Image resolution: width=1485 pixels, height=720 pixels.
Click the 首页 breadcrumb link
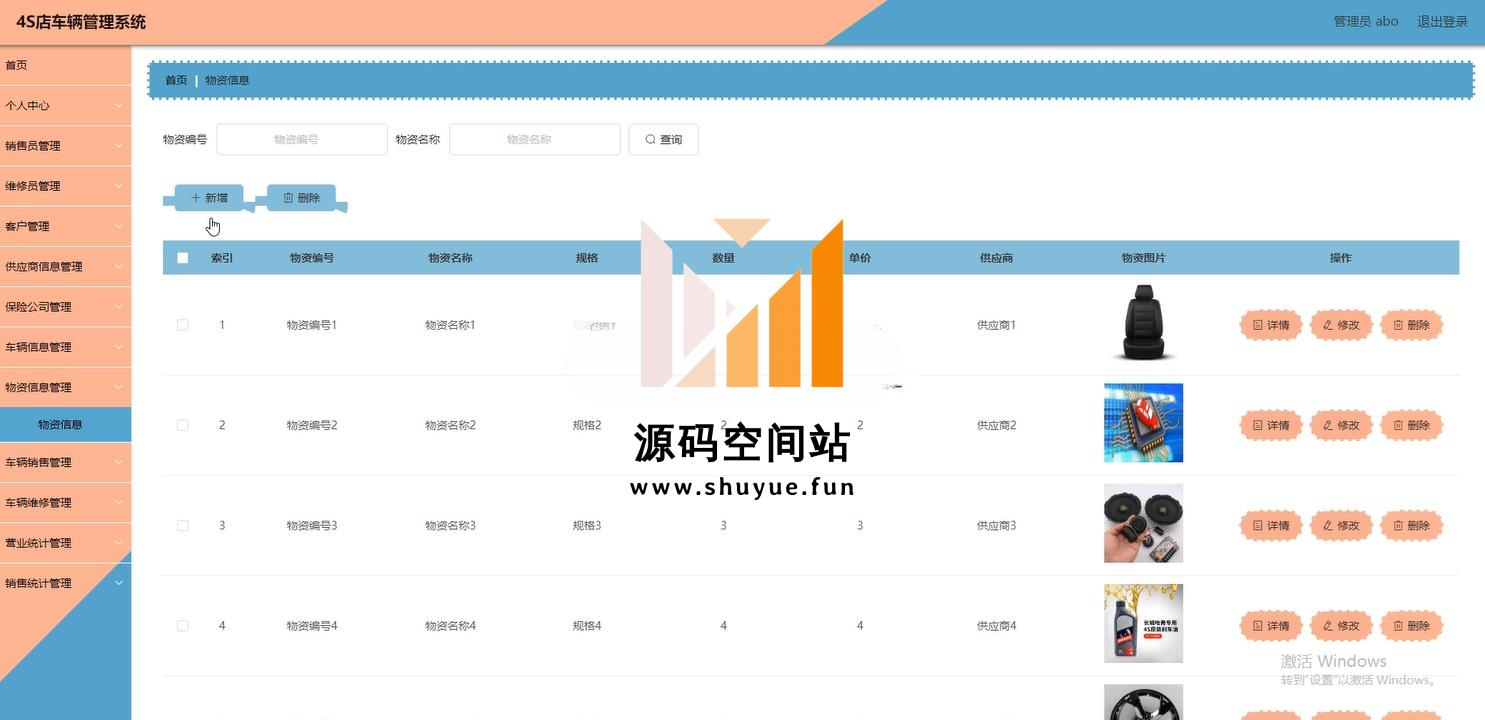click(176, 80)
